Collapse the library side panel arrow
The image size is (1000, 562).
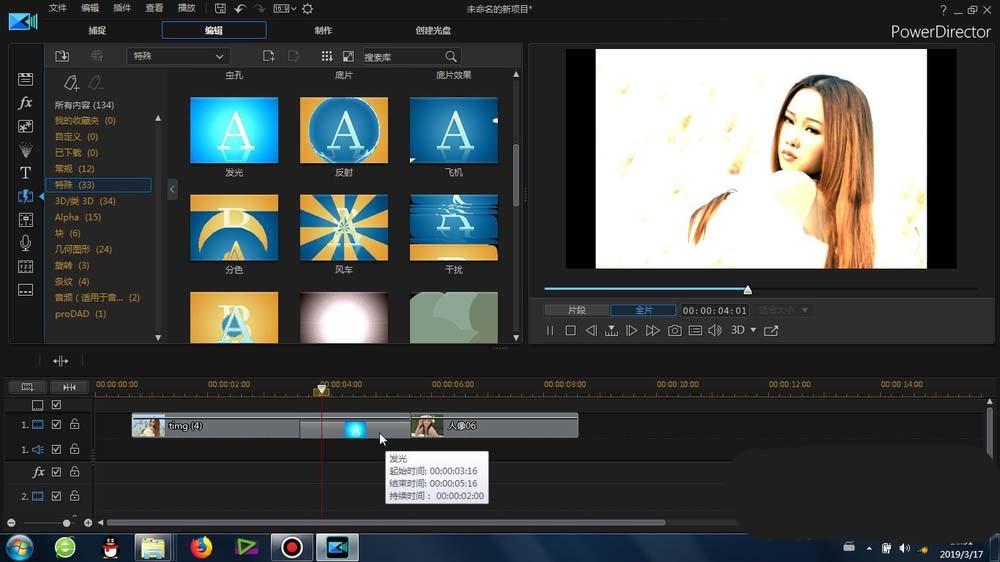click(172, 189)
